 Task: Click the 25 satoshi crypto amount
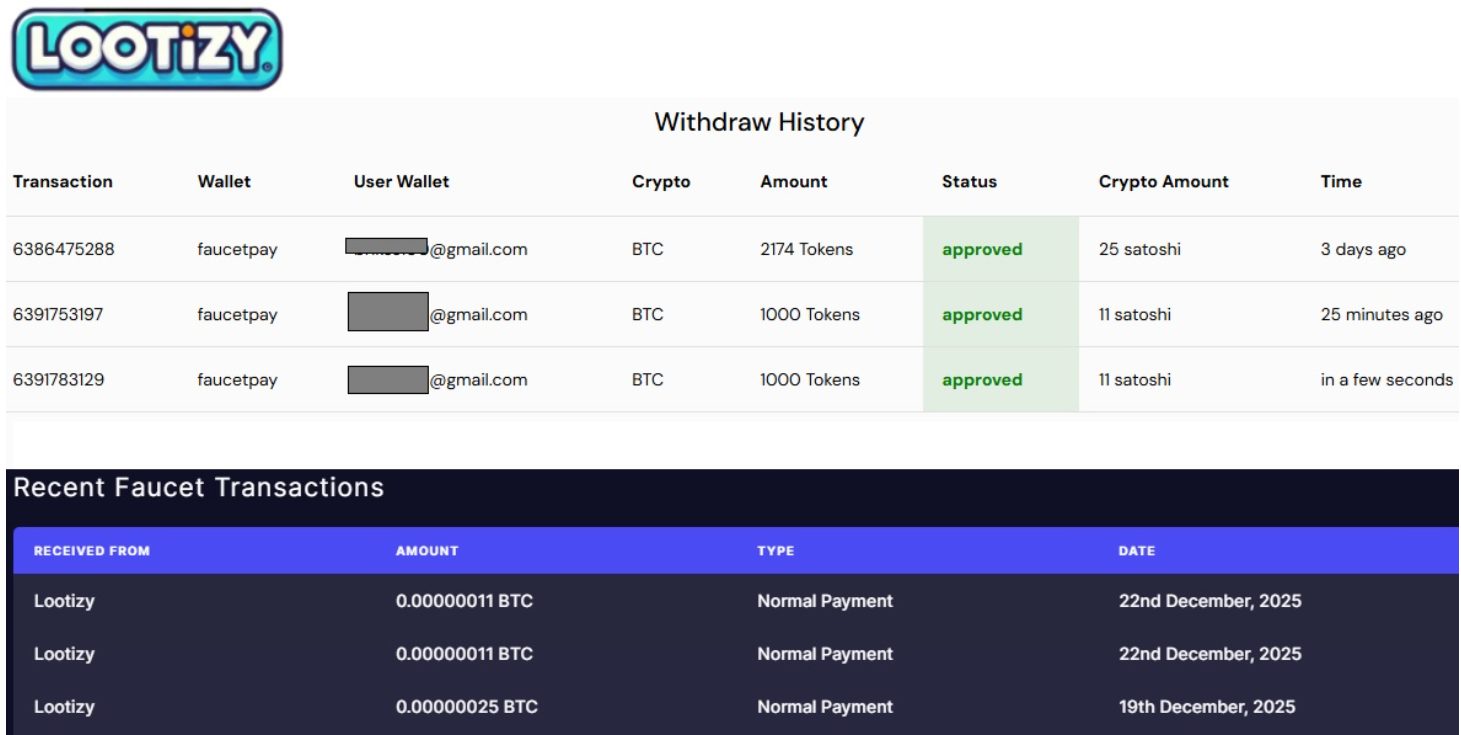click(1139, 249)
